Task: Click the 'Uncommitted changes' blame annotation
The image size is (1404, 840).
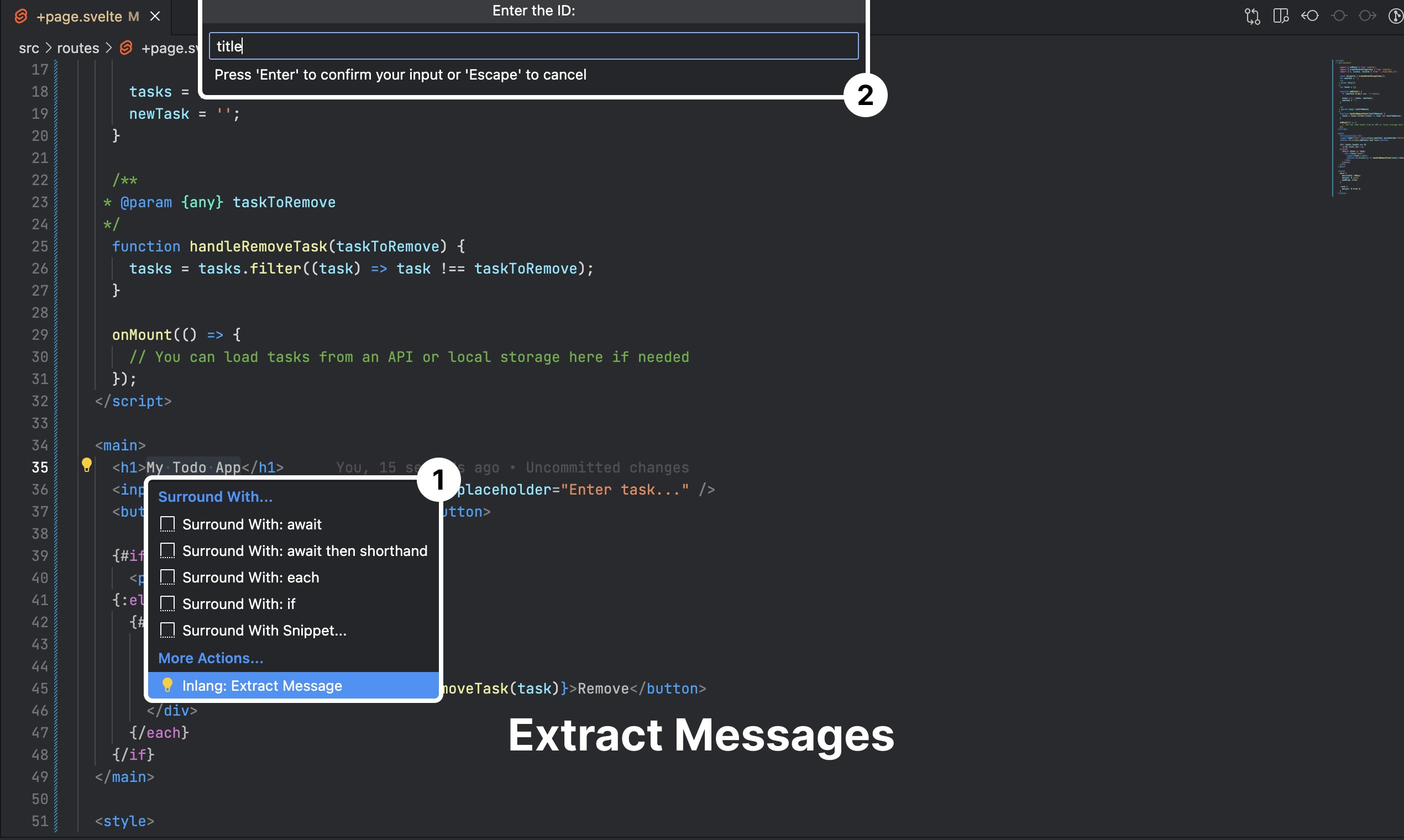Action: (x=607, y=467)
